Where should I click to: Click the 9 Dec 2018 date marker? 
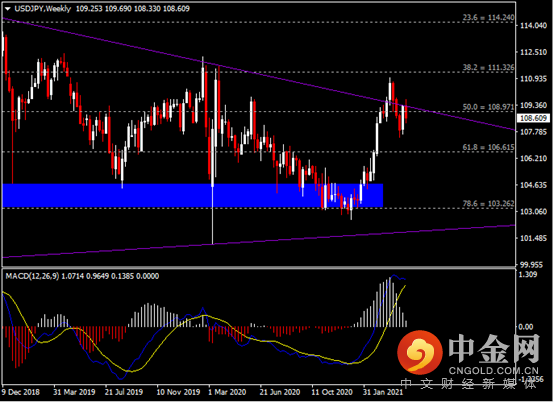pos(20,392)
